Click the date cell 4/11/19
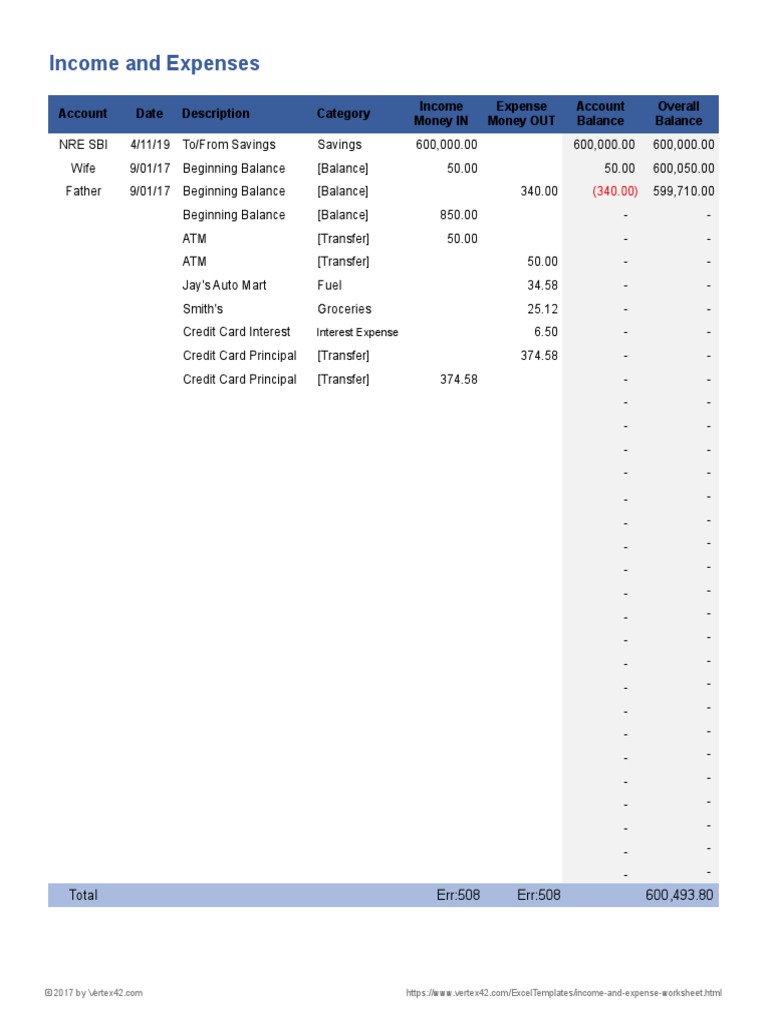The image size is (768, 1024). (150, 144)
